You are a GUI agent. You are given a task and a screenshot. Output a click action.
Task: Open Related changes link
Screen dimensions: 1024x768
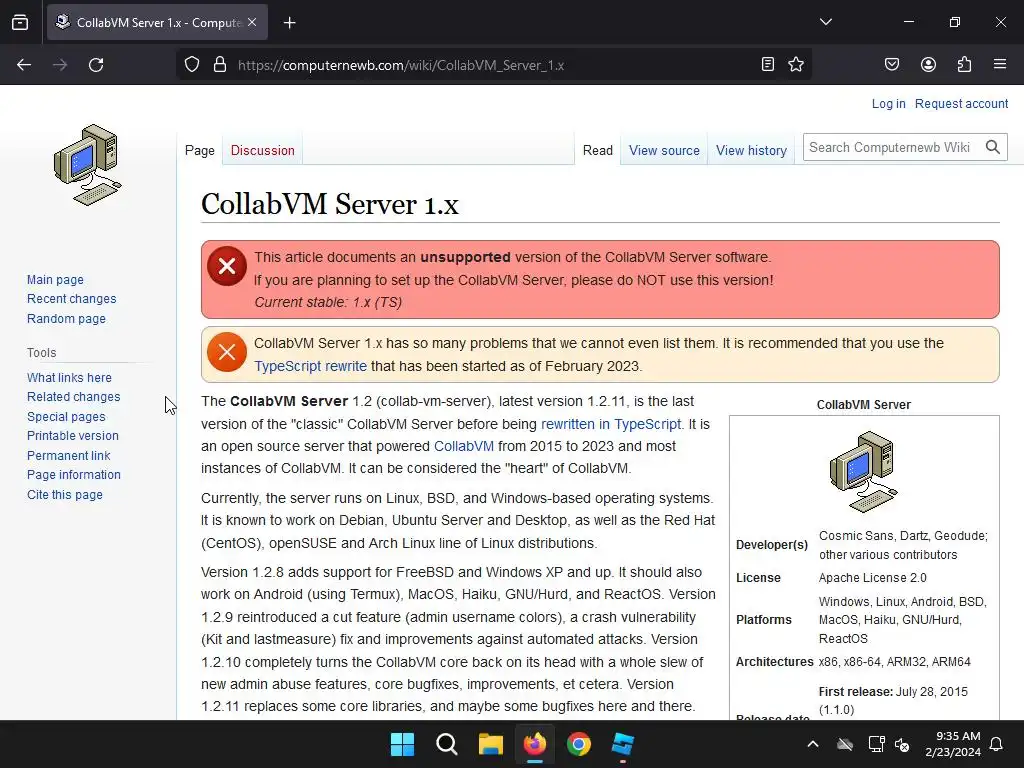tap(74, 396)
